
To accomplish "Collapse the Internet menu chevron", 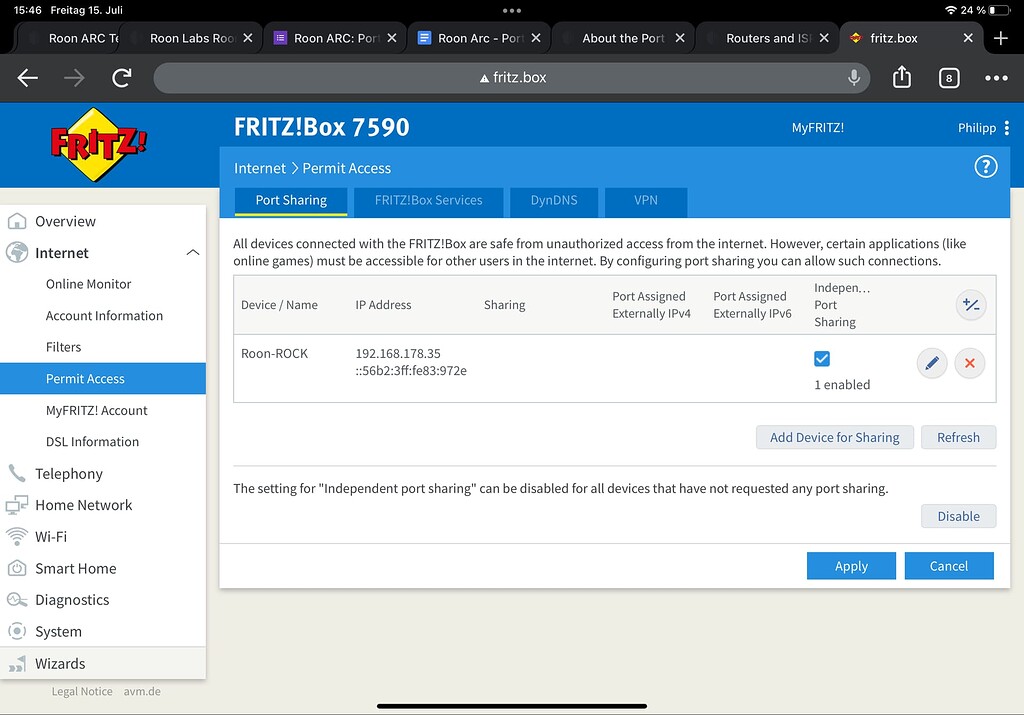I will (x=193, y=253).
